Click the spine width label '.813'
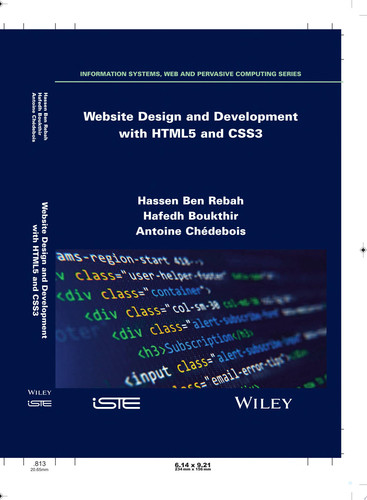Image resolution: width=367 pixels, height=500 pixels. tap(40, 463)
